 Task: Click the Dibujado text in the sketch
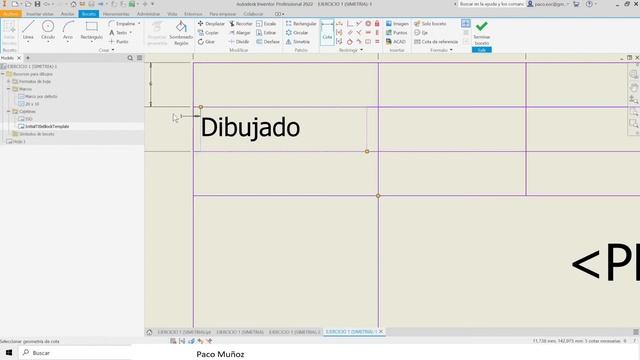(250, 127)
